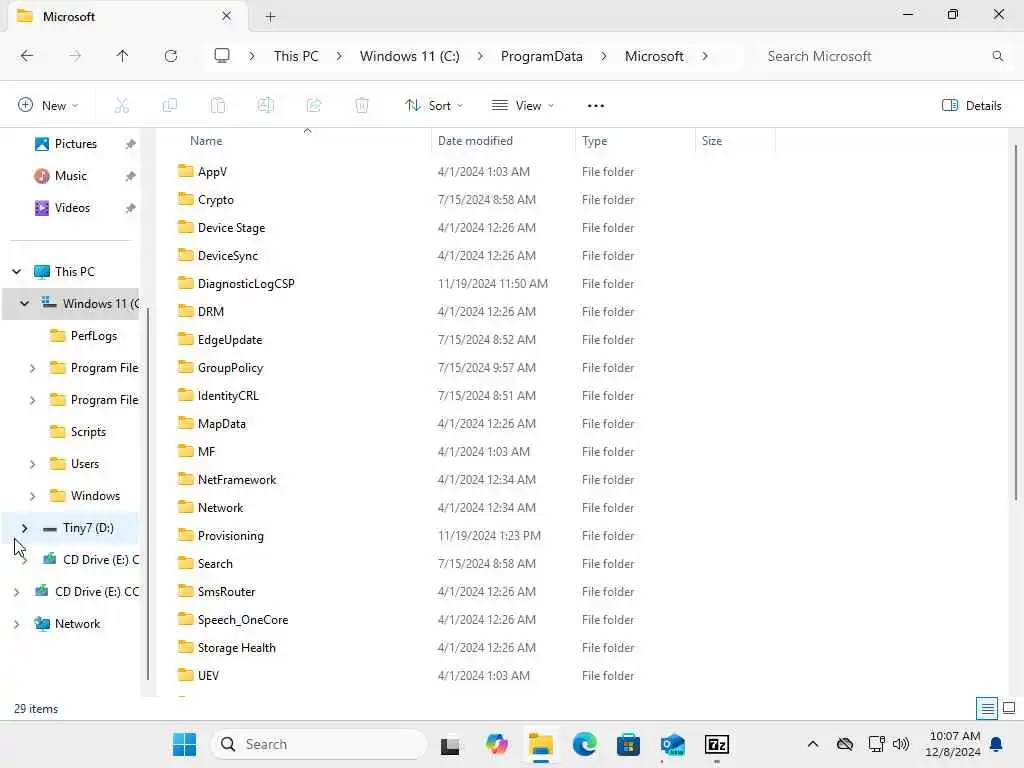Open the Sort options dropdown

click(434, 105)
